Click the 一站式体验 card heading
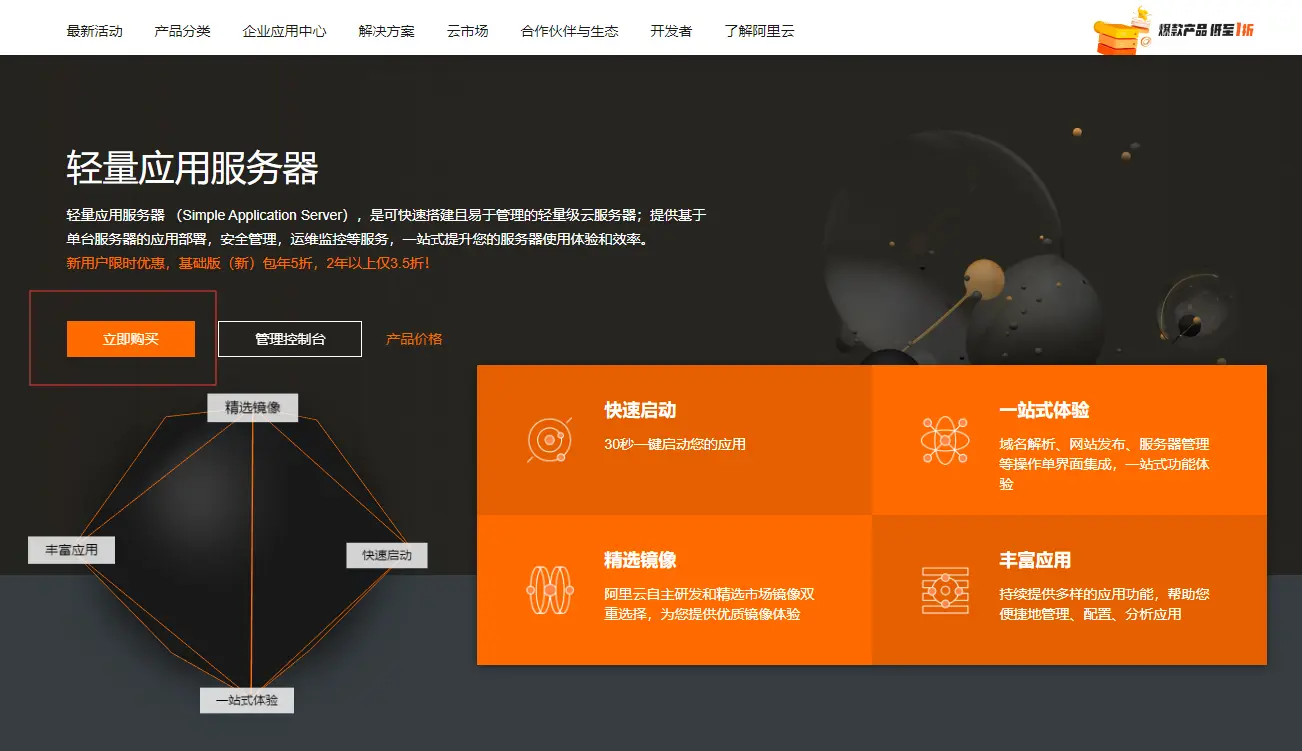Screen dimensions: 1302x751 tap(1044, 410)
